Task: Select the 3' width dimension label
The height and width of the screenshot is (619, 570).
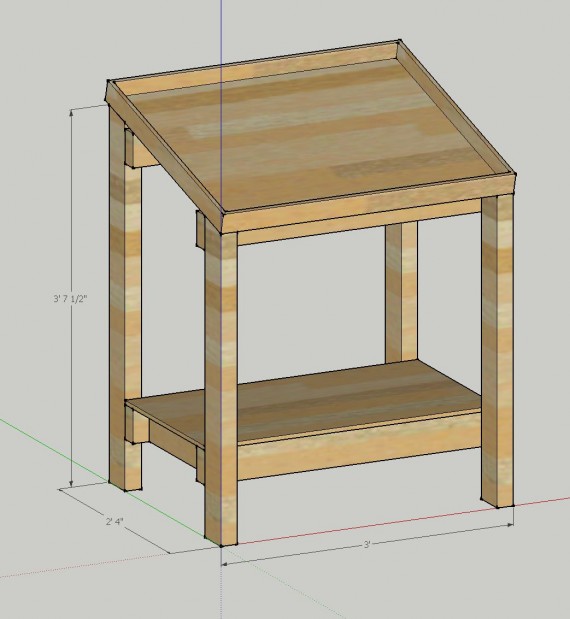Action: tap(367, 545)
